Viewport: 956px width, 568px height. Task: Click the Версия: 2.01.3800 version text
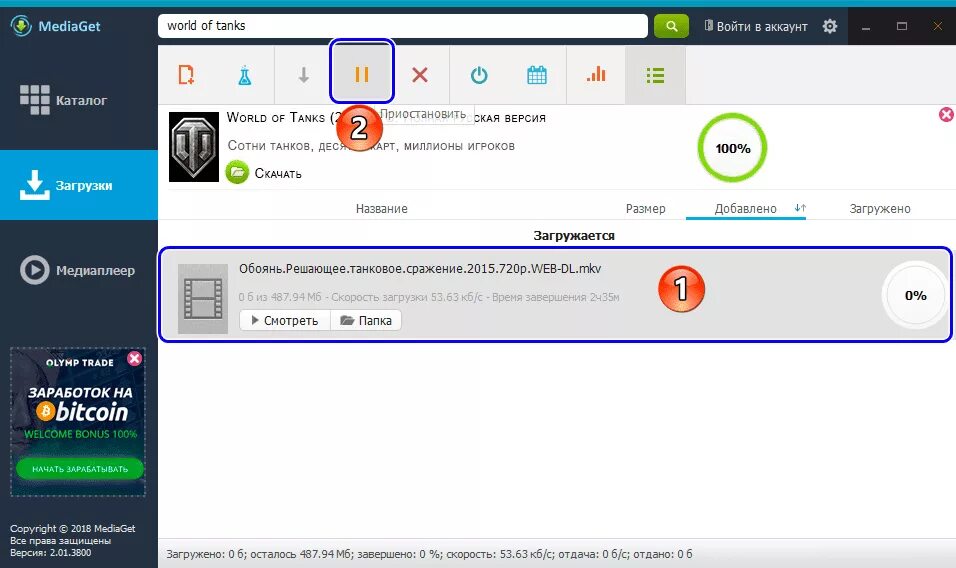pyautogui.click(x=51, y=553)
